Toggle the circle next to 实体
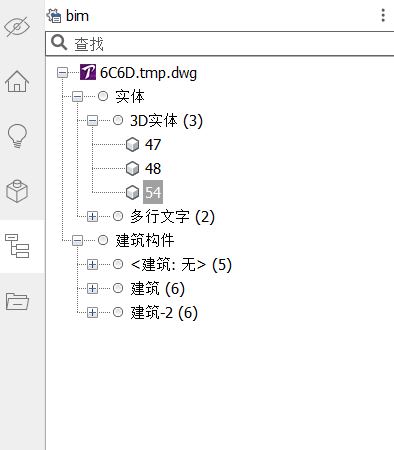394x450 pixels. click(103, 96)
